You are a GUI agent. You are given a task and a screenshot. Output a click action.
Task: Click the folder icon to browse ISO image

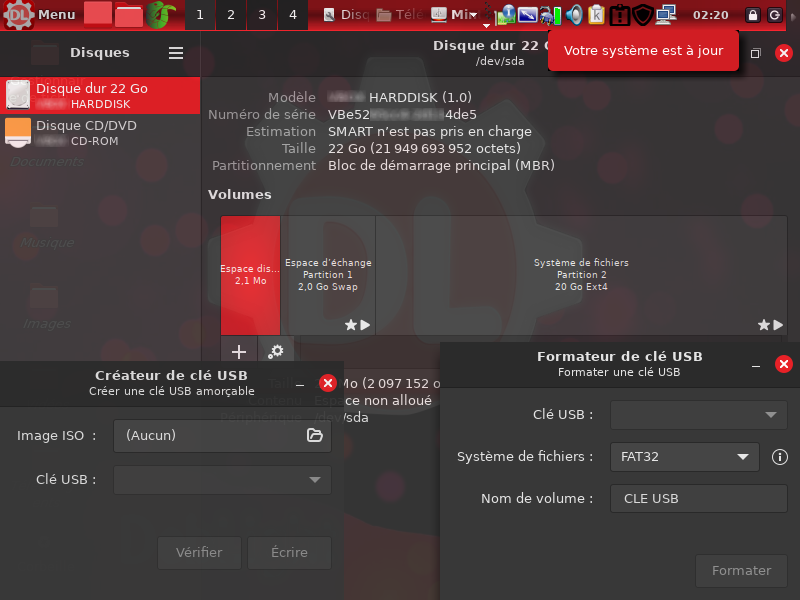pos(314,435)
